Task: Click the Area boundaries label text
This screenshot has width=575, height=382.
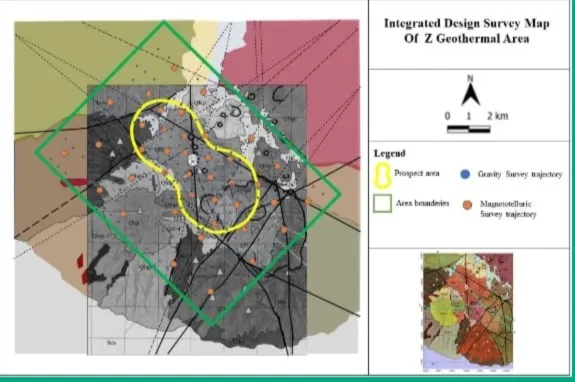Action: click(422, 203)
